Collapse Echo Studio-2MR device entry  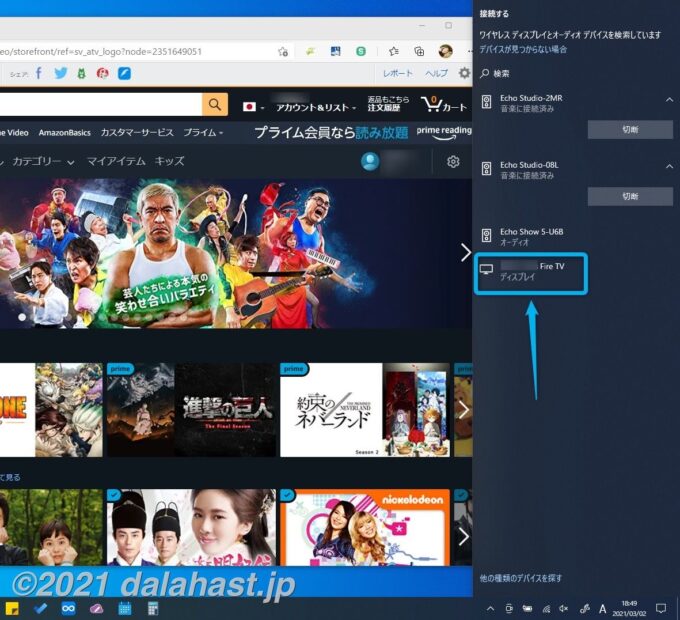tap(670, 100)
